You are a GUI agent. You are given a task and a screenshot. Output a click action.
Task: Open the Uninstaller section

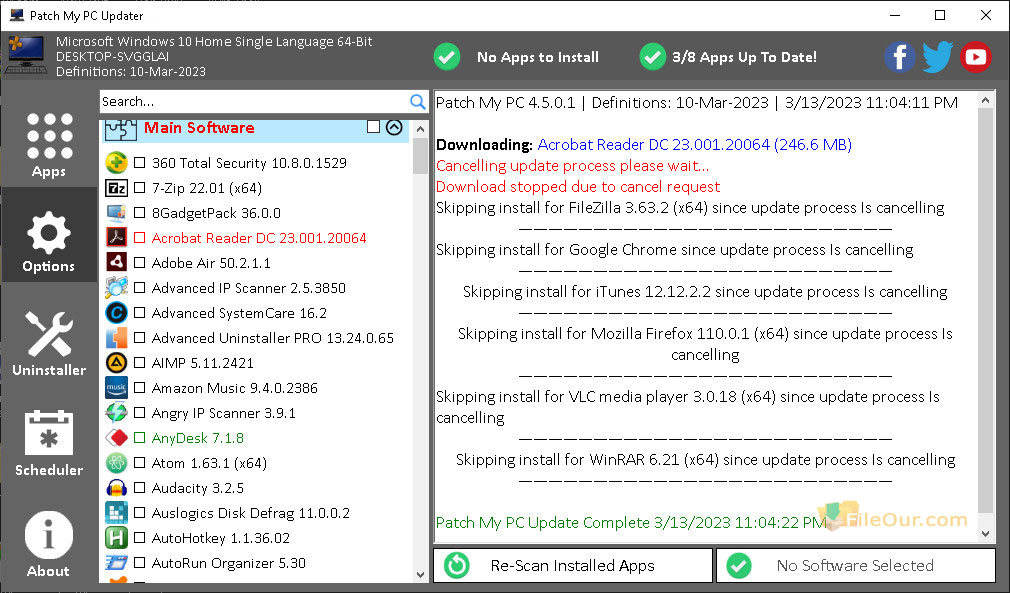(49, 343)
